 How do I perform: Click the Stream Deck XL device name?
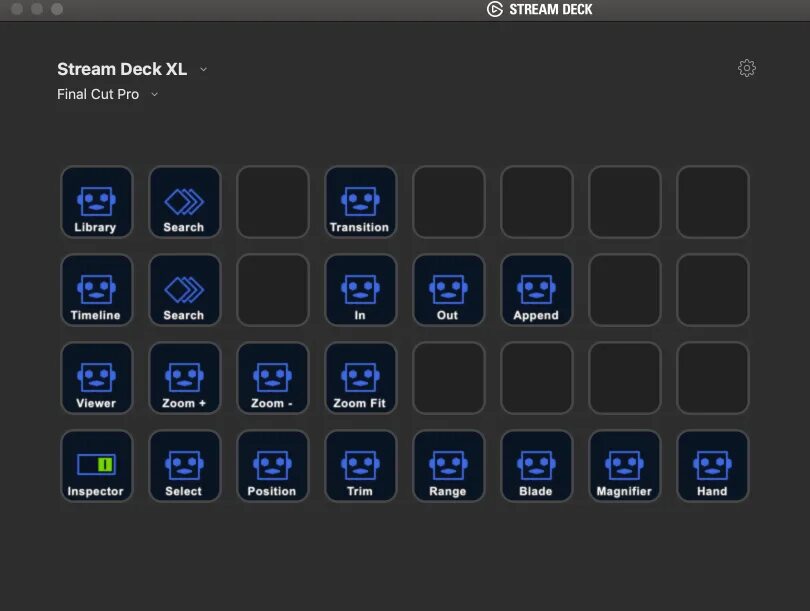point(122,69)
